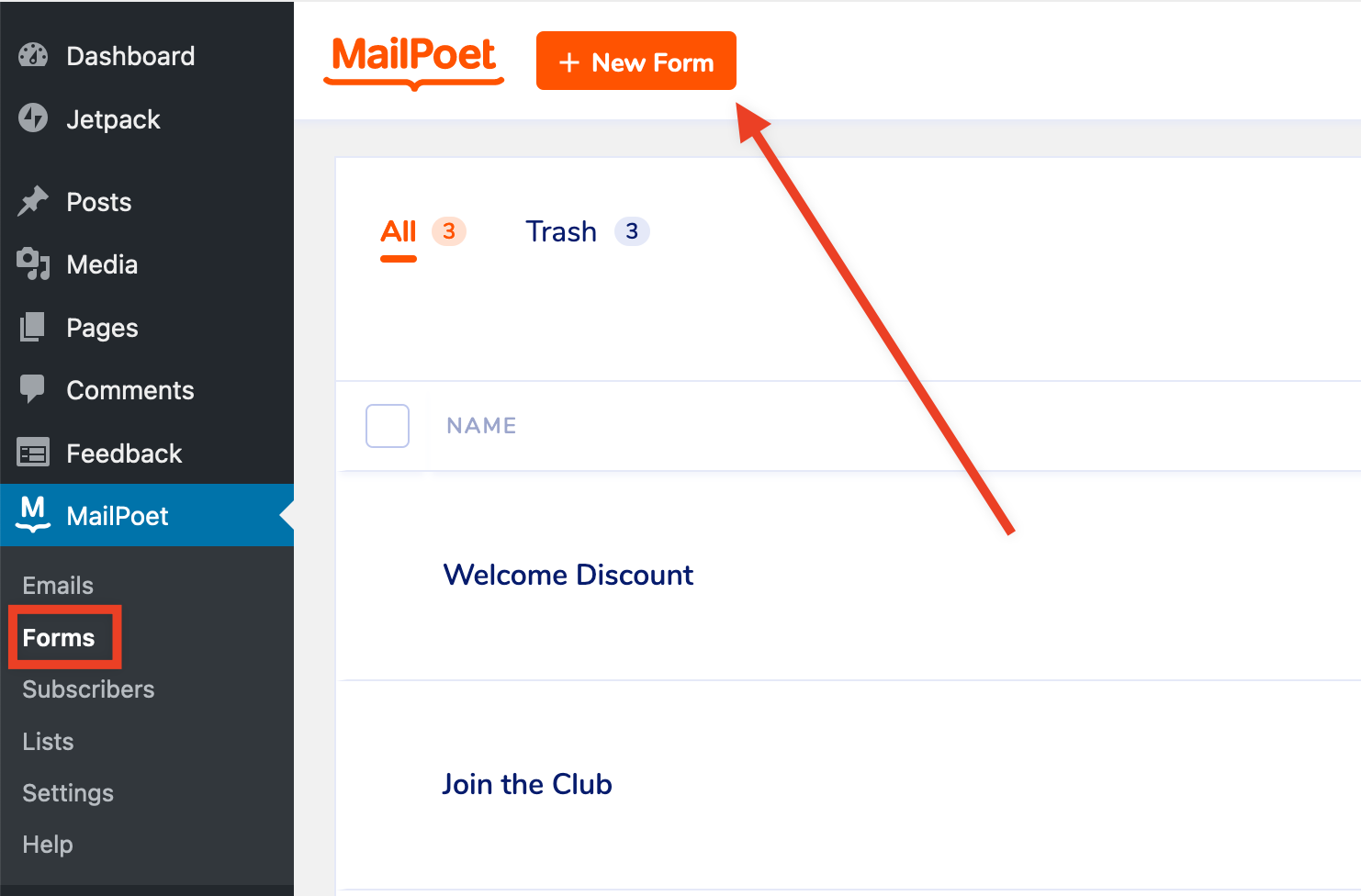The width and height of the screenshot is (1361, 896).
Task: Switch to the Trash tab
Action: click(x=561, y=231)
